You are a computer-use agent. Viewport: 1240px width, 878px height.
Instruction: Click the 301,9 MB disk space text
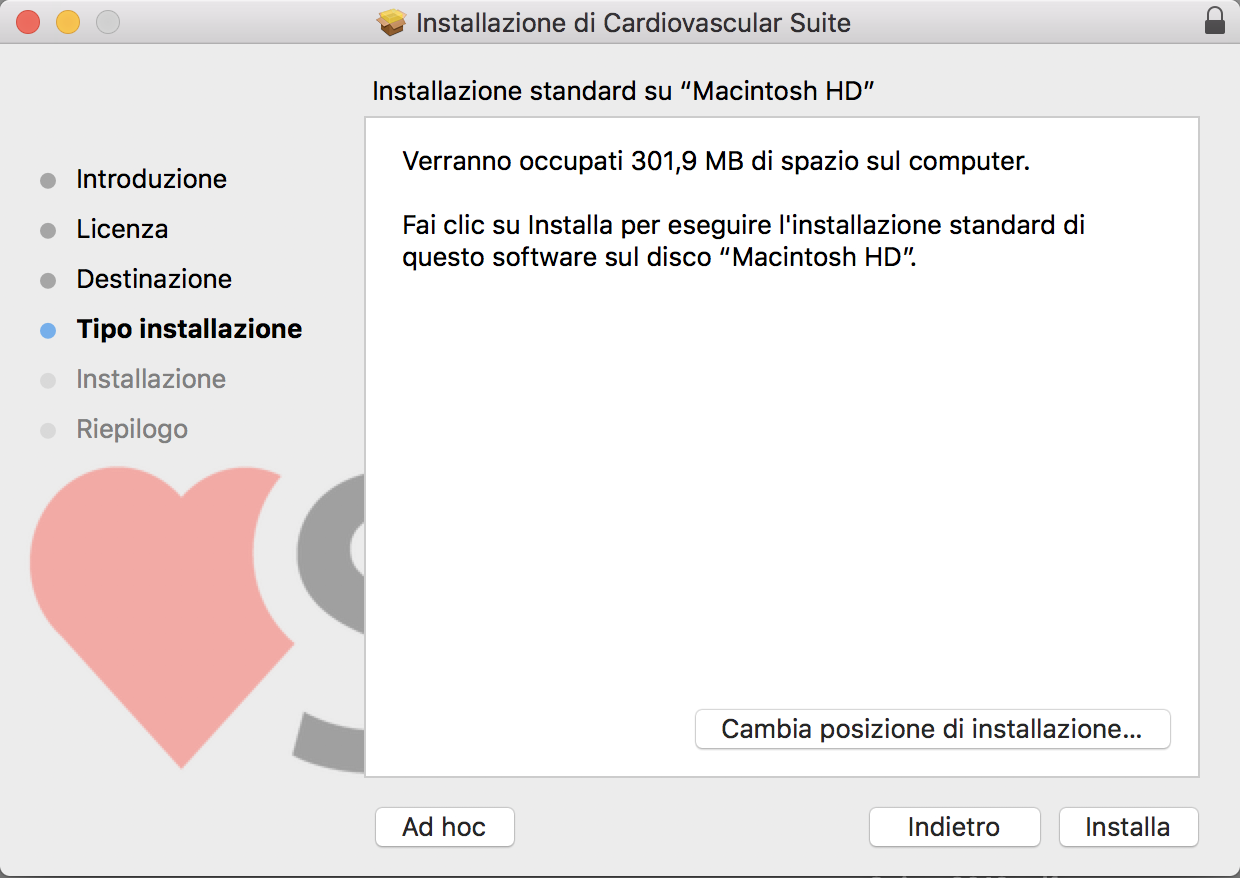[687, 161]
